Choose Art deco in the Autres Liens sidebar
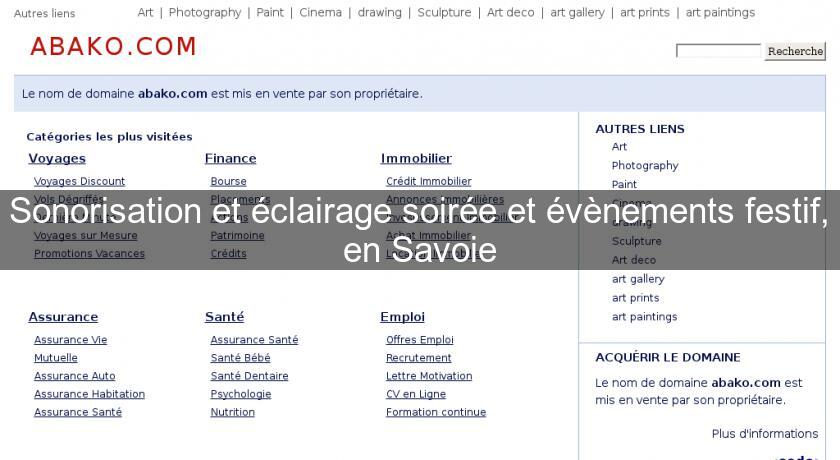The width and height of the screenshot is (840, 460). 634,260
